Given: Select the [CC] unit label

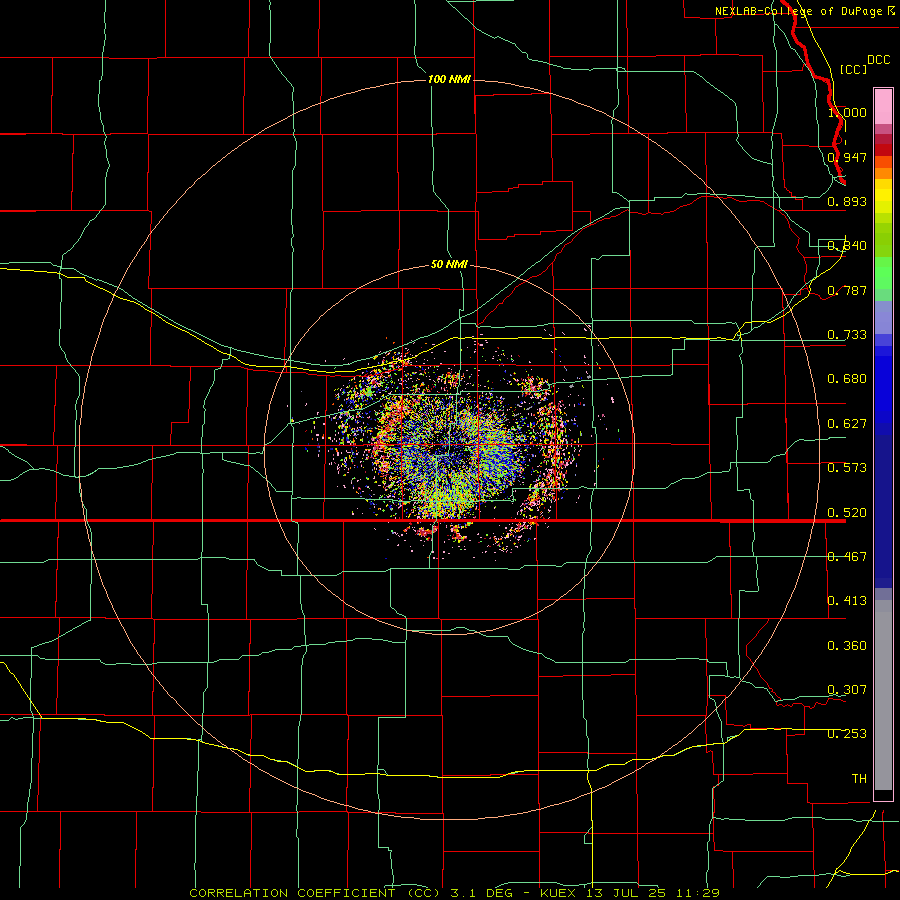Looking at the screenshot, I should point(853,69).
